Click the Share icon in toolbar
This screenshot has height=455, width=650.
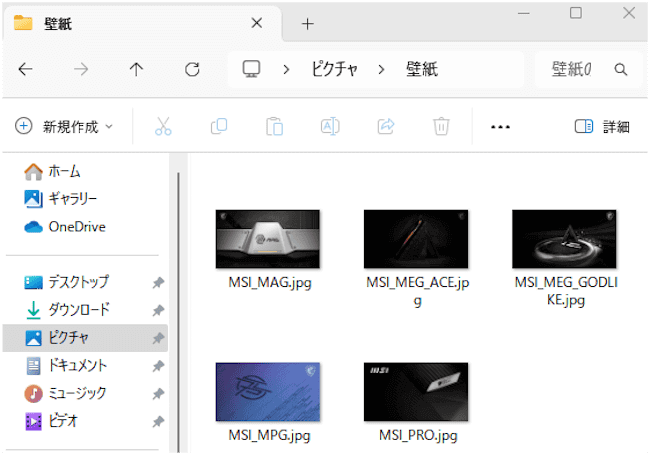(x=386, y=126)
